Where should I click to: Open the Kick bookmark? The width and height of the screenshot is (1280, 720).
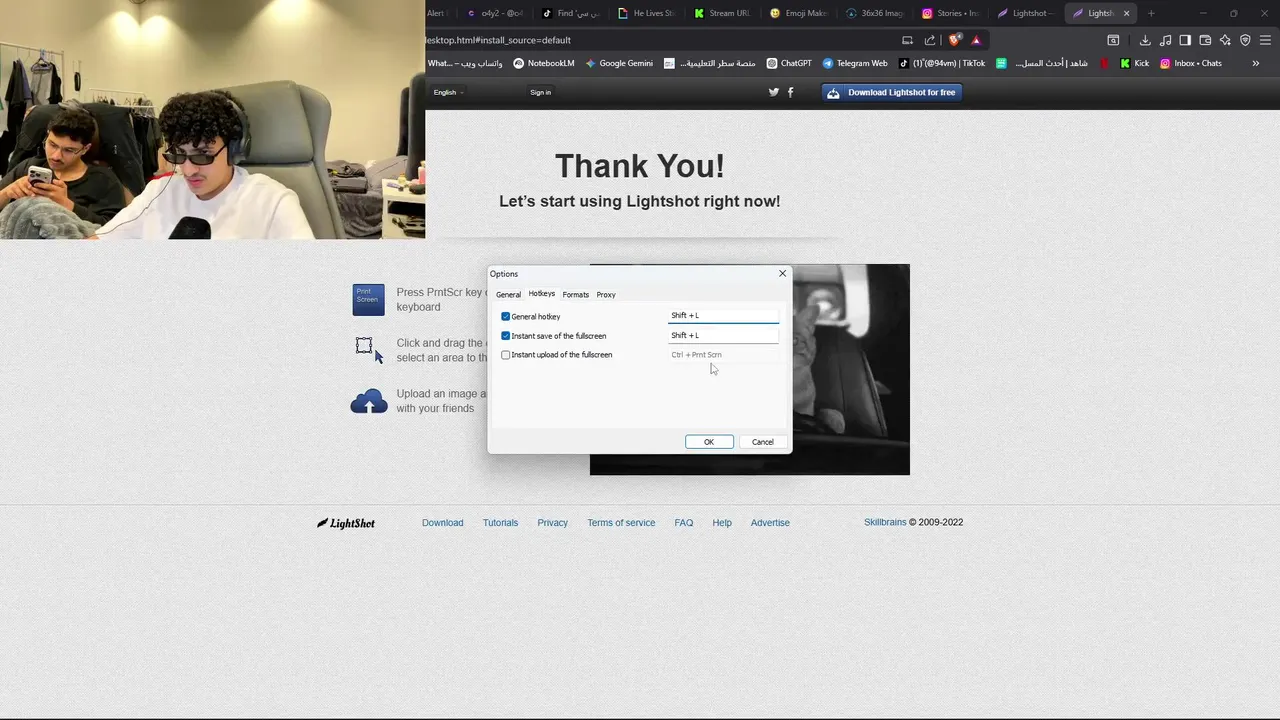[1134, 63]
